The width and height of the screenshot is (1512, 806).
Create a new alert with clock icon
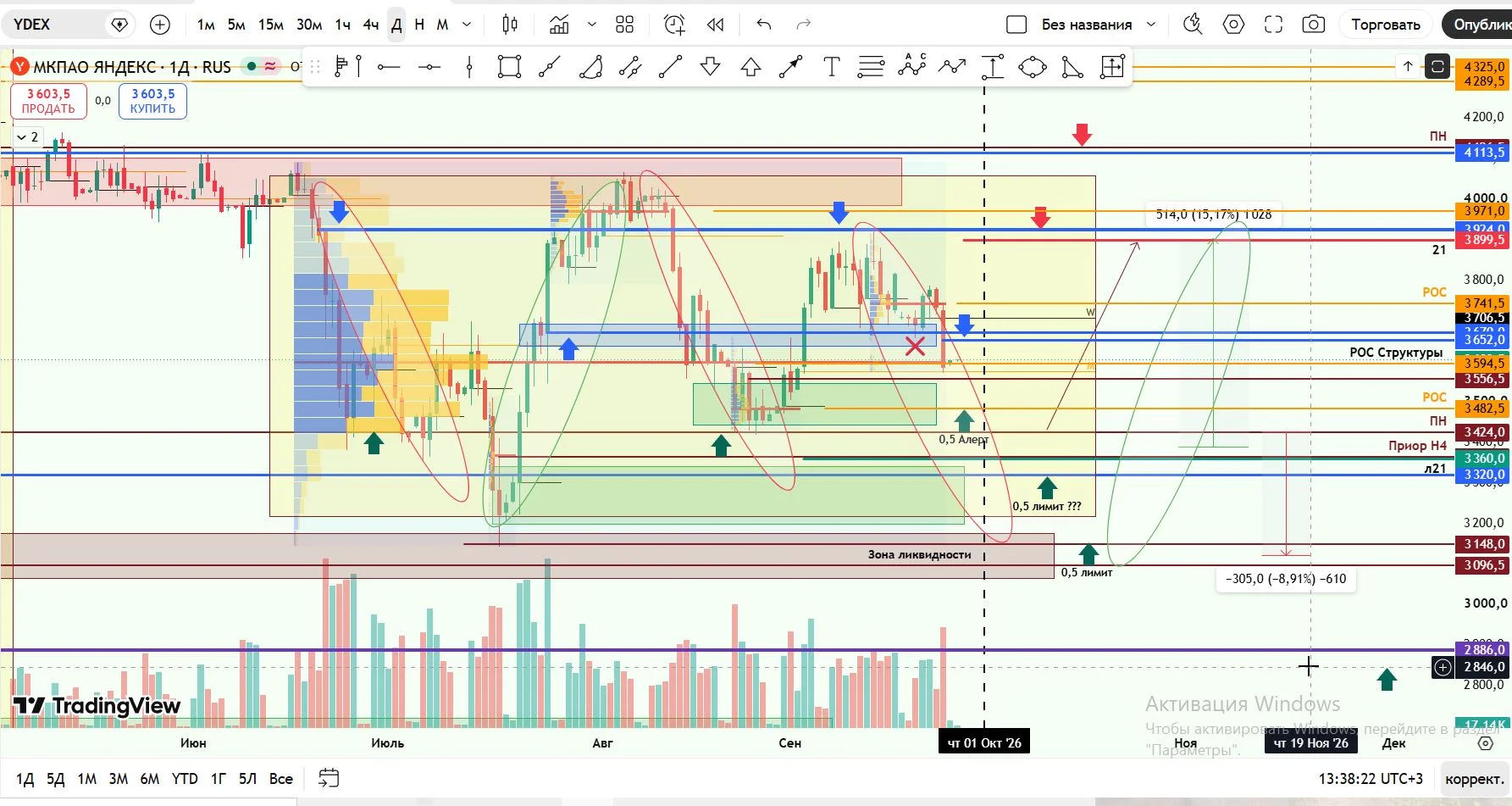click(x=674, y=25)
